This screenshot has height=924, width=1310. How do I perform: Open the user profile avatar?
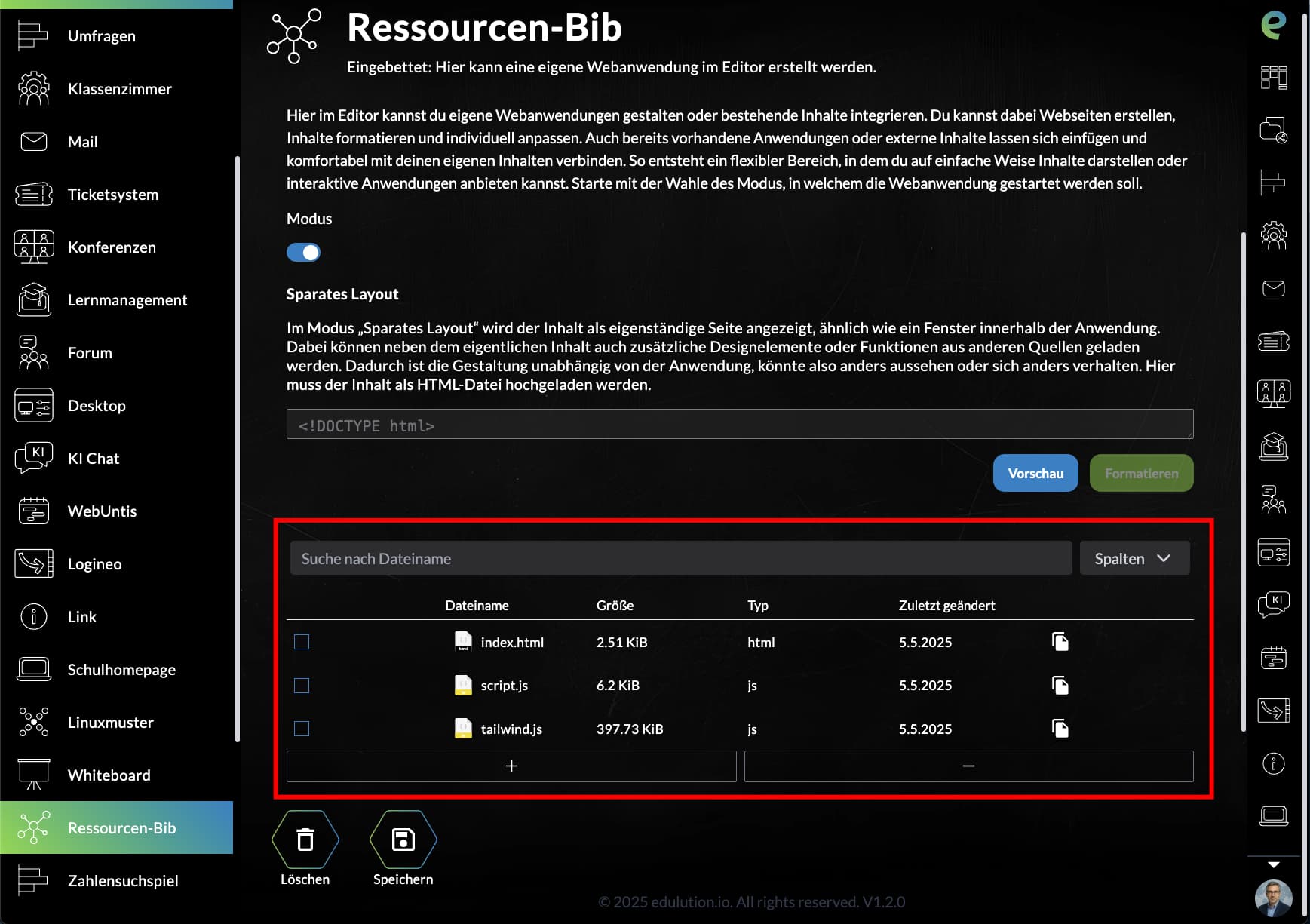(x=1273, y=898)
